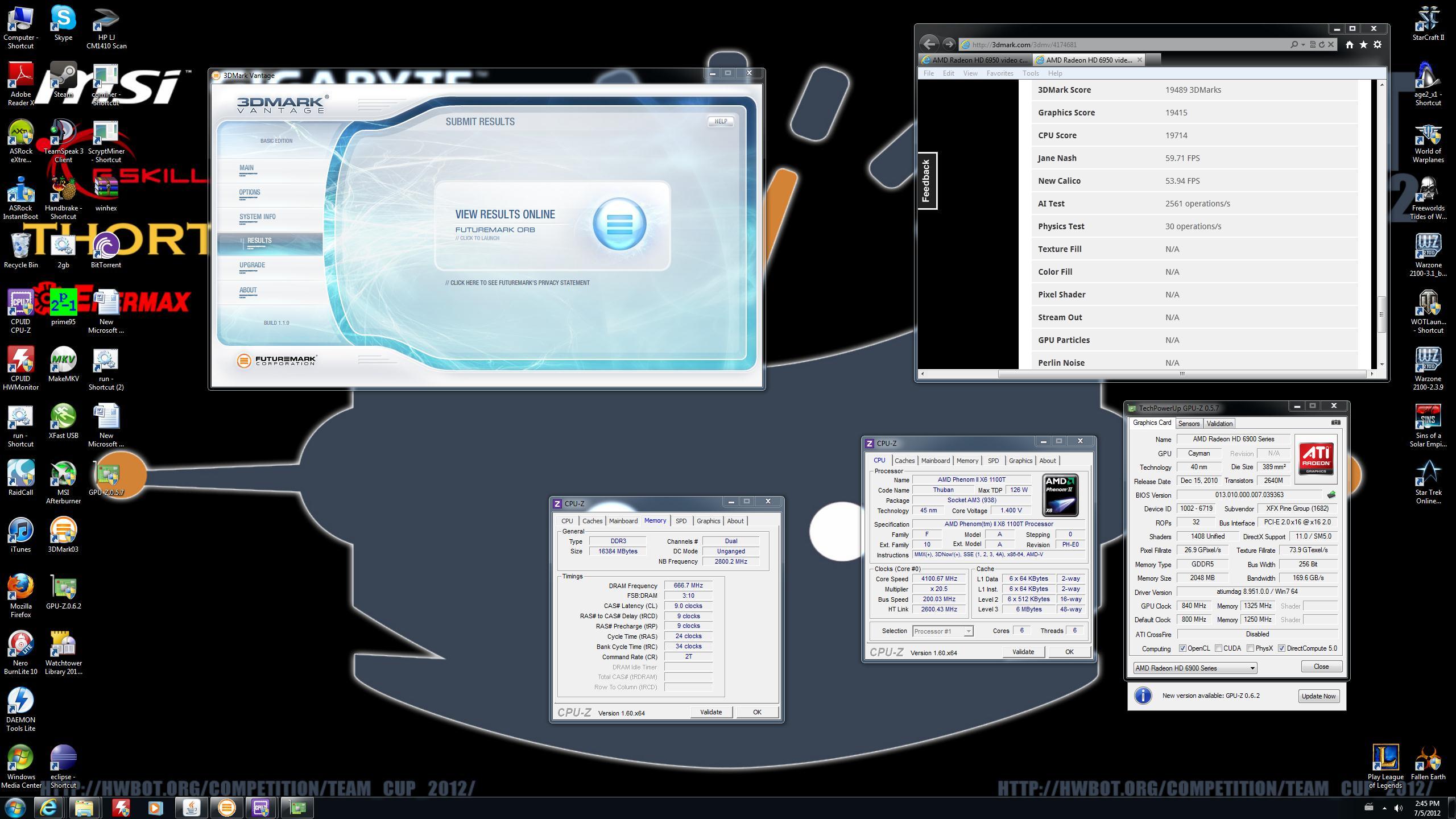Click the GPU-Z screenshot camera icon

1336,423
